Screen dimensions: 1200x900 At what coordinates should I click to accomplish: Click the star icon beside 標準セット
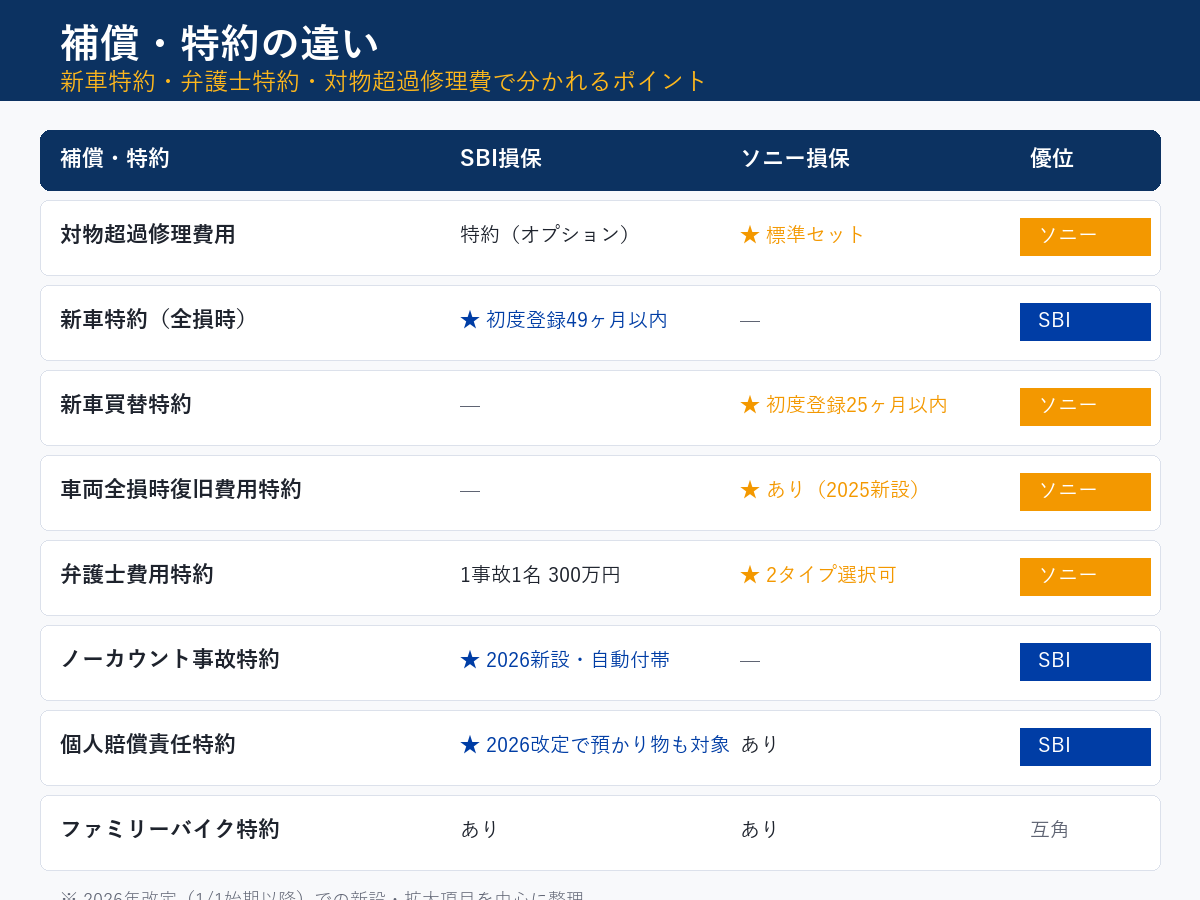[x=747, y=235]
